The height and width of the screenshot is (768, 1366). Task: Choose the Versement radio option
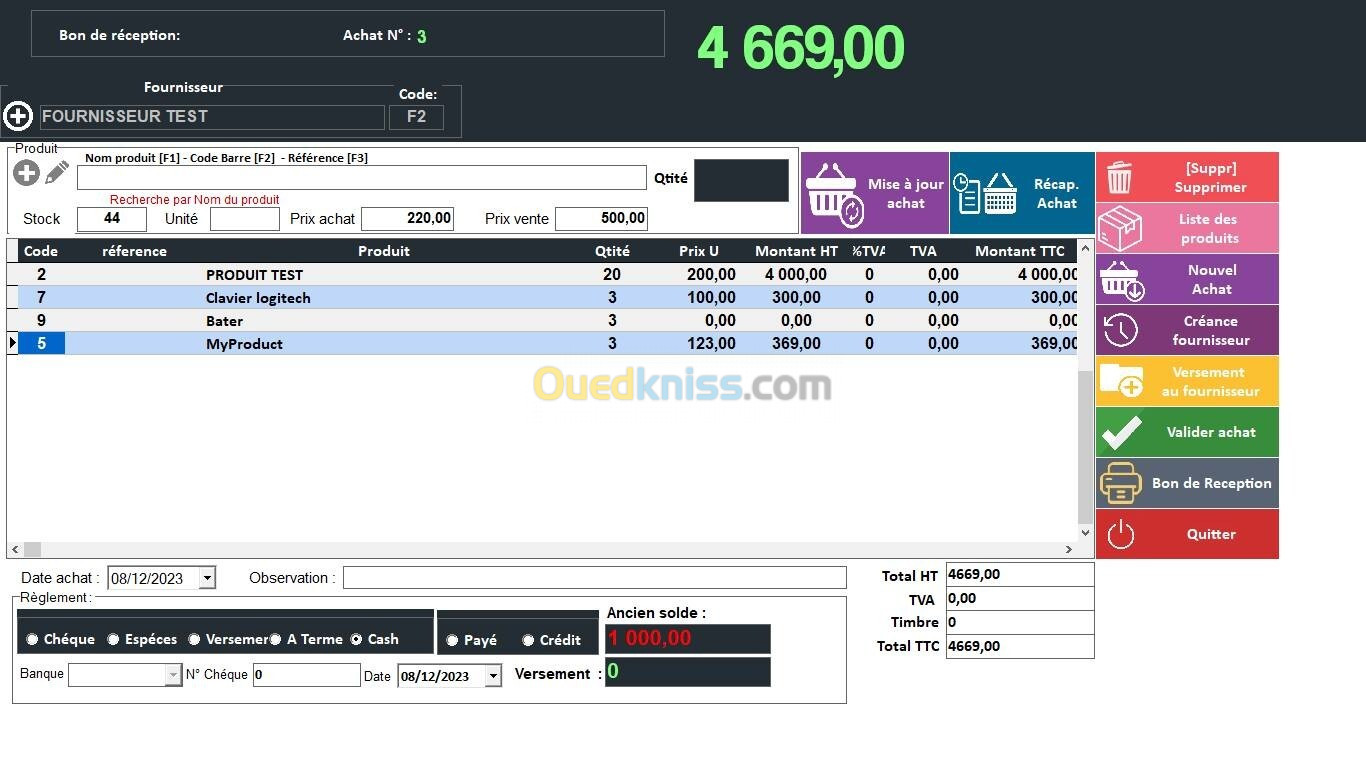coord(194,639)
